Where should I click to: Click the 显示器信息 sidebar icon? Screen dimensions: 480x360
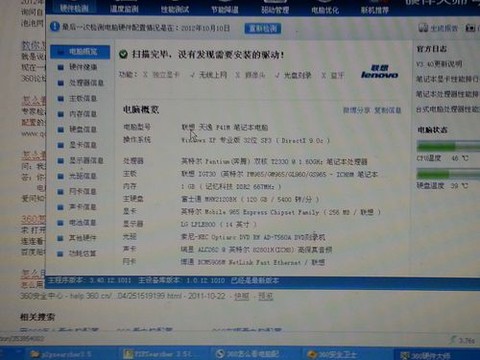[60, 161]
